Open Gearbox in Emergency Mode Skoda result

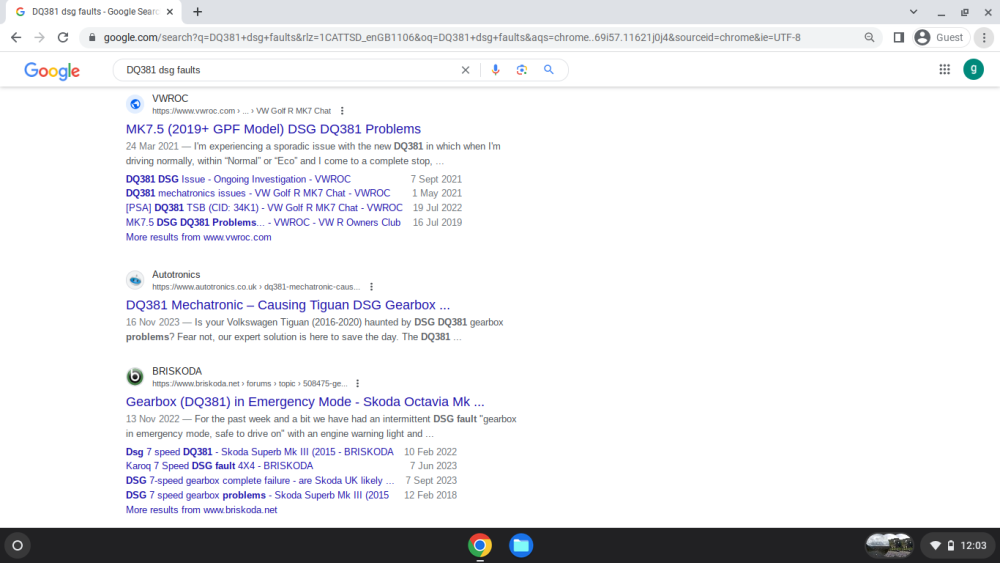coord(305,402)
